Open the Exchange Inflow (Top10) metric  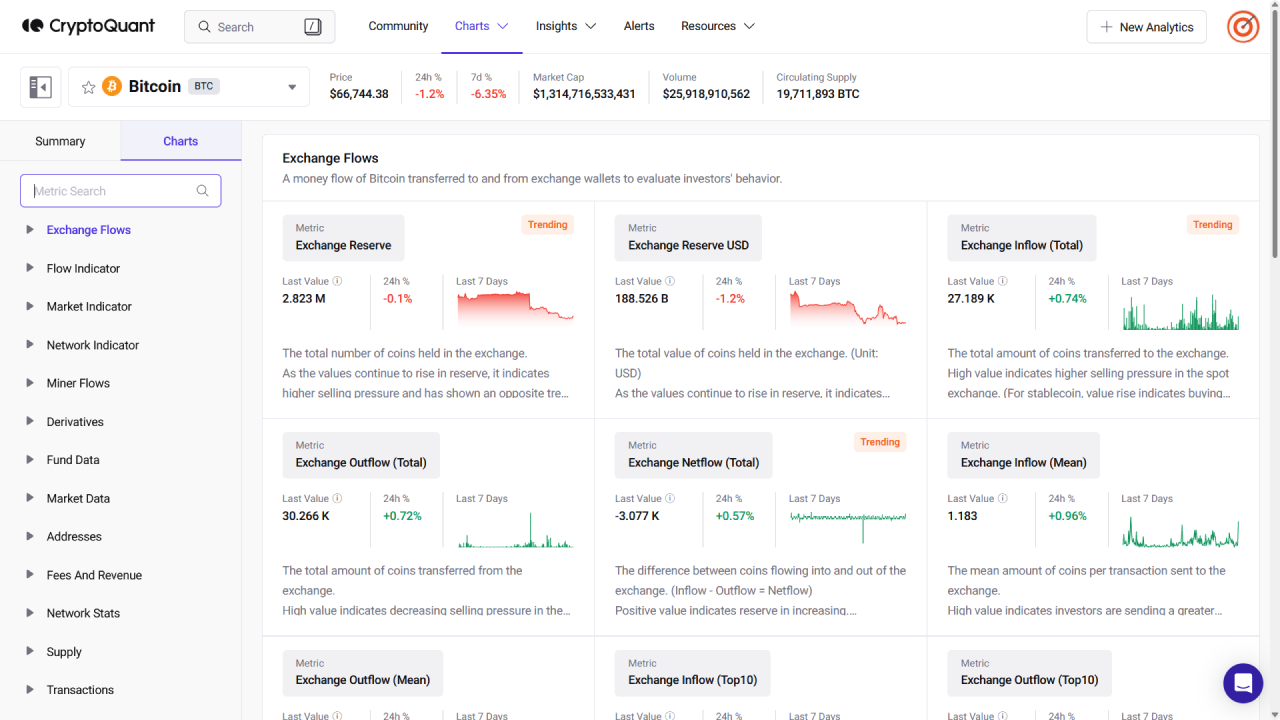click(x=692, y=672)
